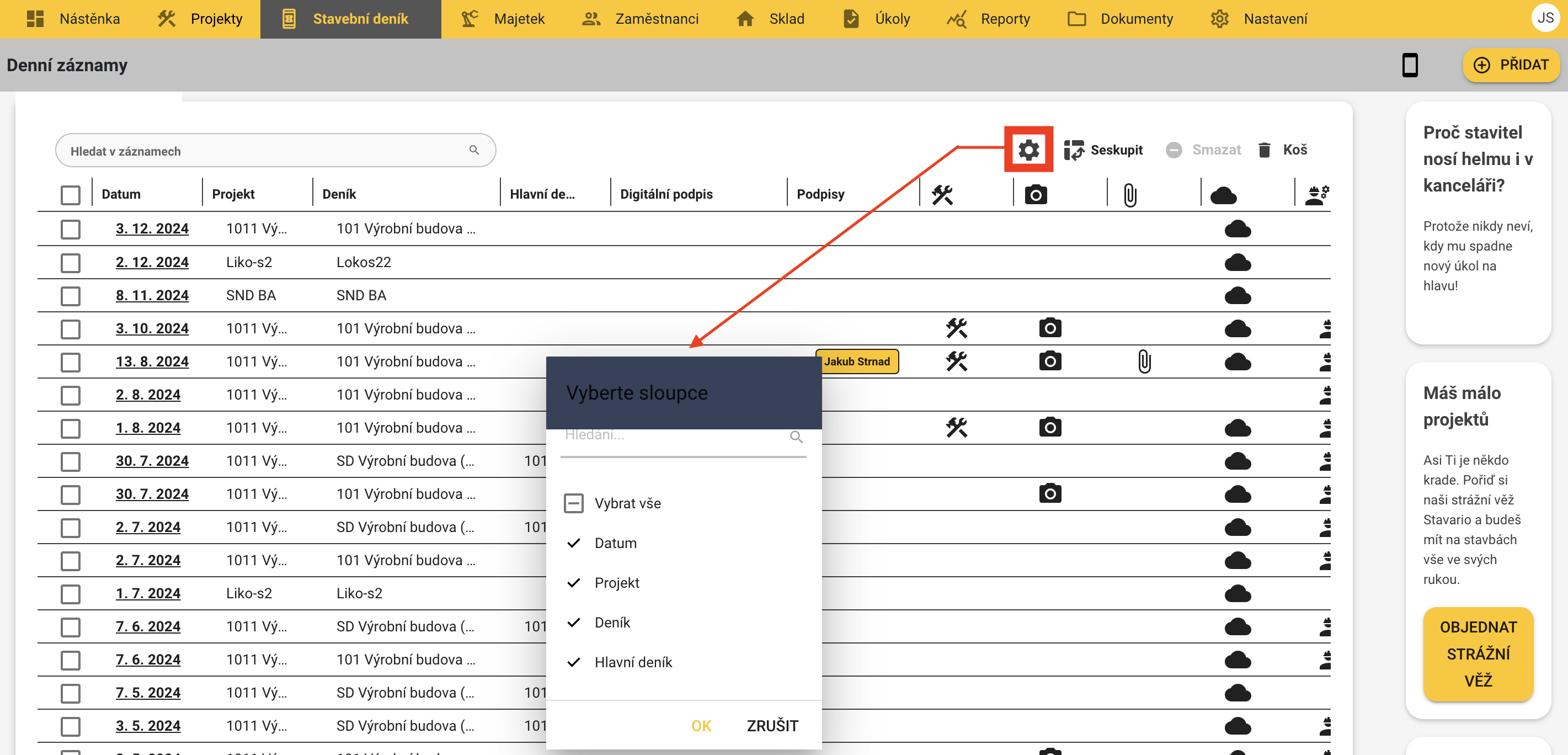Open the column settings gear icon

click(x=1028, y=150)
